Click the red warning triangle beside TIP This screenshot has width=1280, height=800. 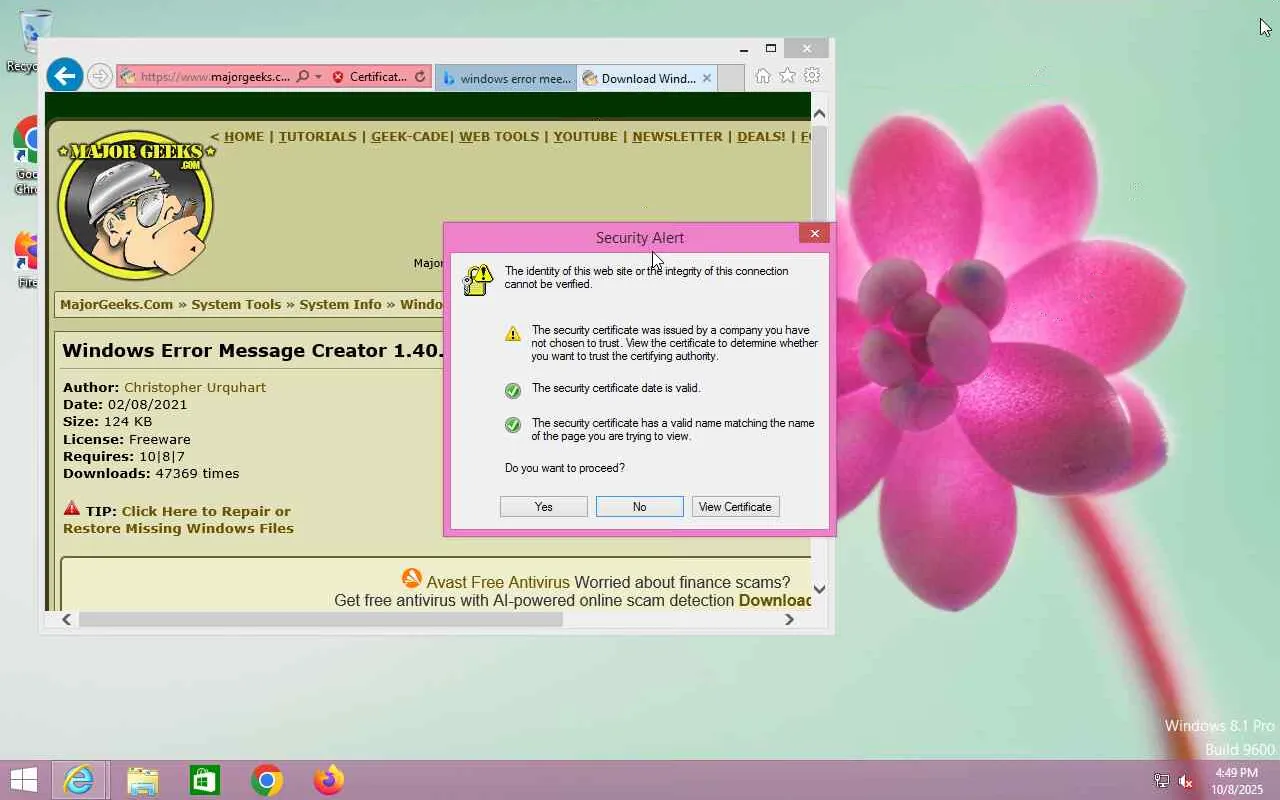coord(72,509)
